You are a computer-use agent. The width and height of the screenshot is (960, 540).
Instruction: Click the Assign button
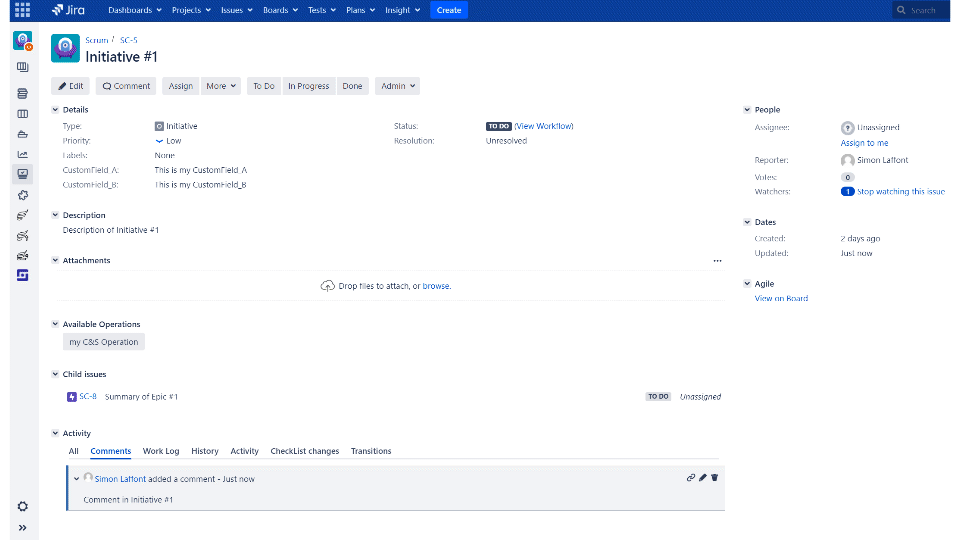[181, 86]
